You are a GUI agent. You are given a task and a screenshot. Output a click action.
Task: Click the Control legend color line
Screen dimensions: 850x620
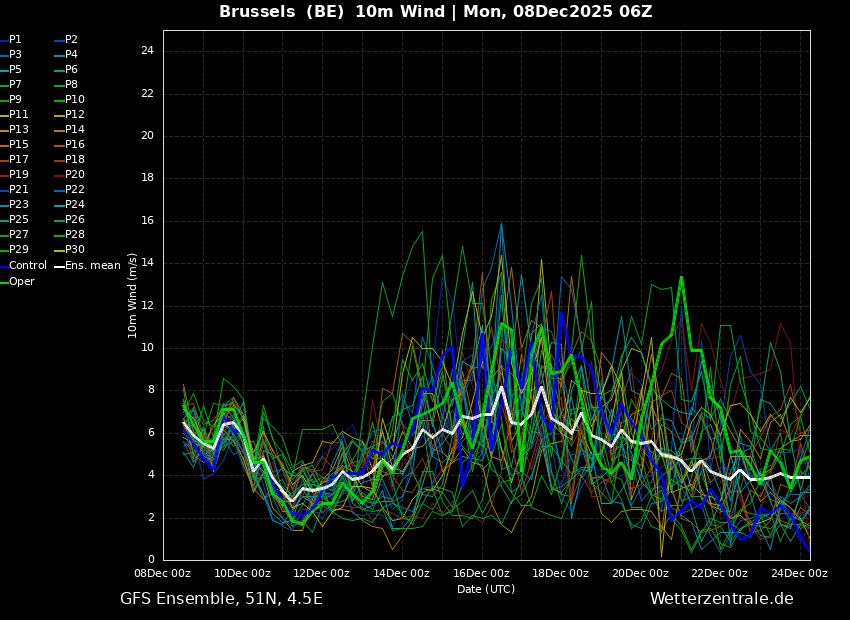4,266
